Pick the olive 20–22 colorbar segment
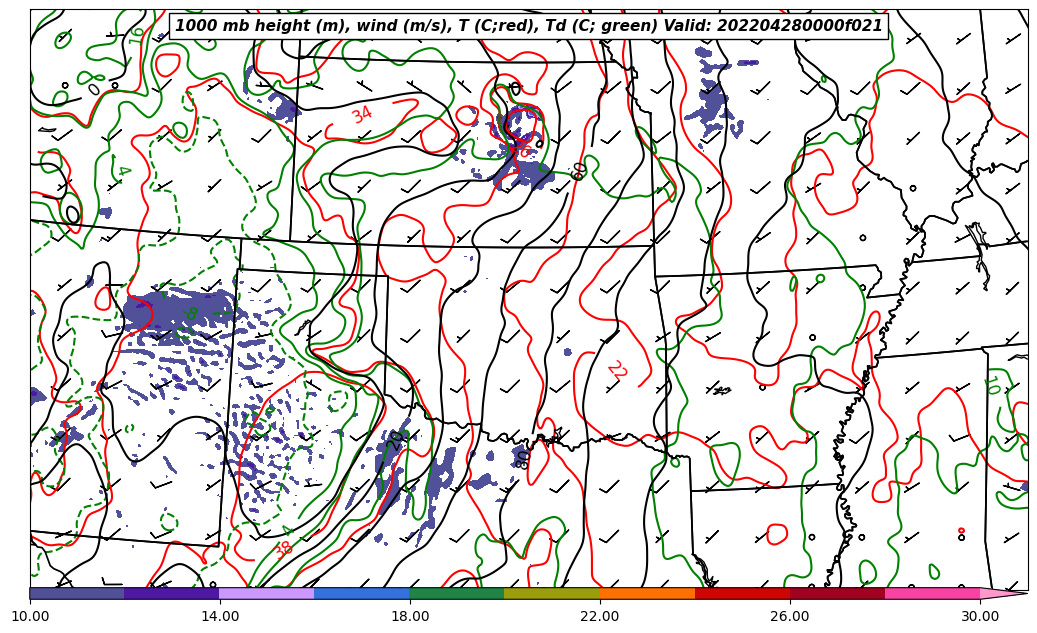Image resolution: width=1037 pixels, height=633 pixels. tap(552, 593)
